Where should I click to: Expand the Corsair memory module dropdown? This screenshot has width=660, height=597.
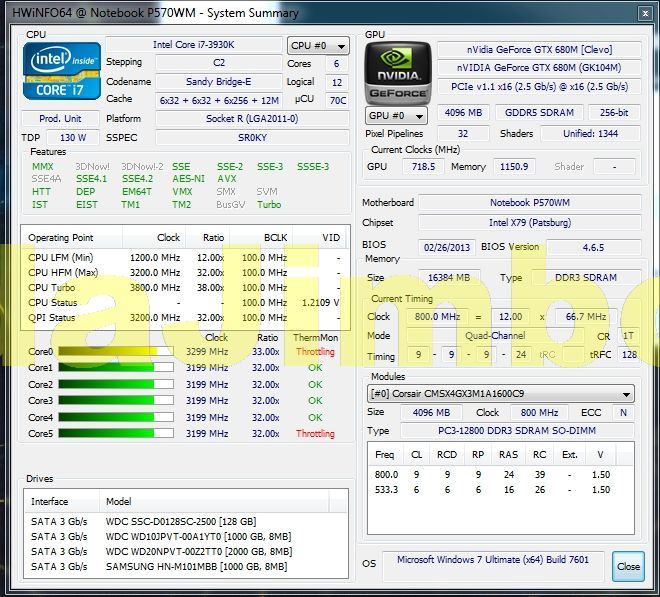pos(500,394)
